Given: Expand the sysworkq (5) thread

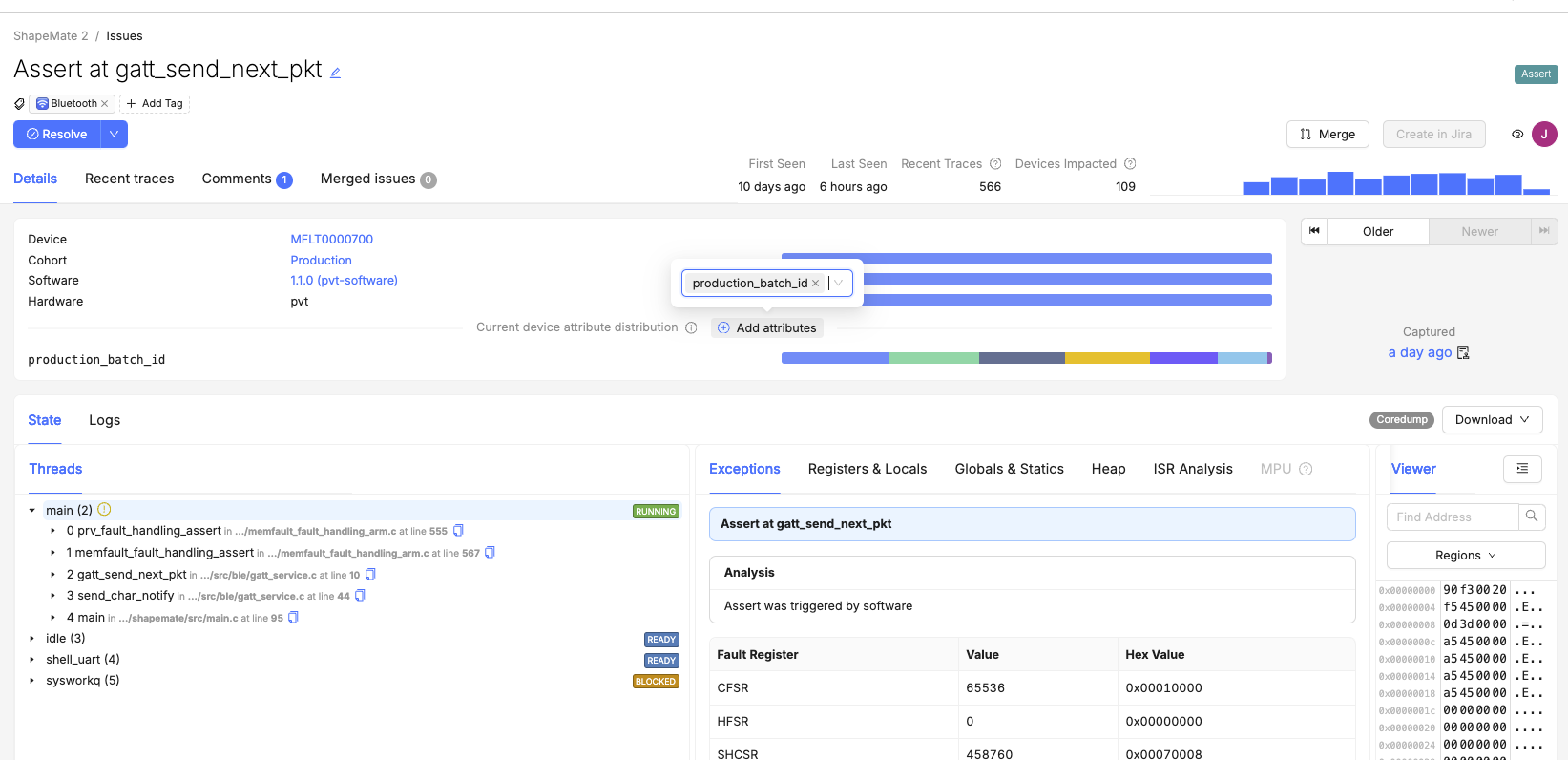Looking at the screenshot, I should pyautogui.click(x=32, y=681).
